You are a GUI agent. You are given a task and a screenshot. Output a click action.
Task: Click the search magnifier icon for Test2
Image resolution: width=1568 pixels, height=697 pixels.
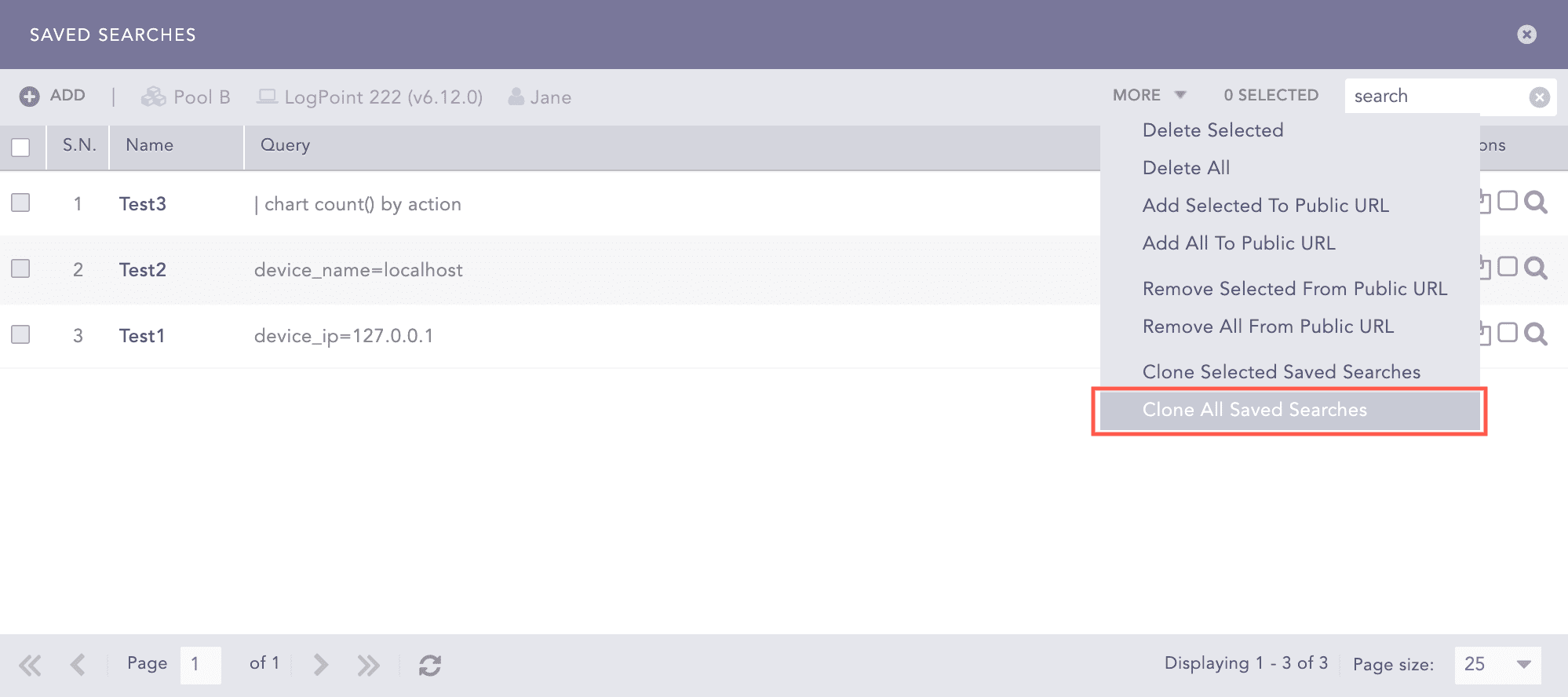(1535, 268)
